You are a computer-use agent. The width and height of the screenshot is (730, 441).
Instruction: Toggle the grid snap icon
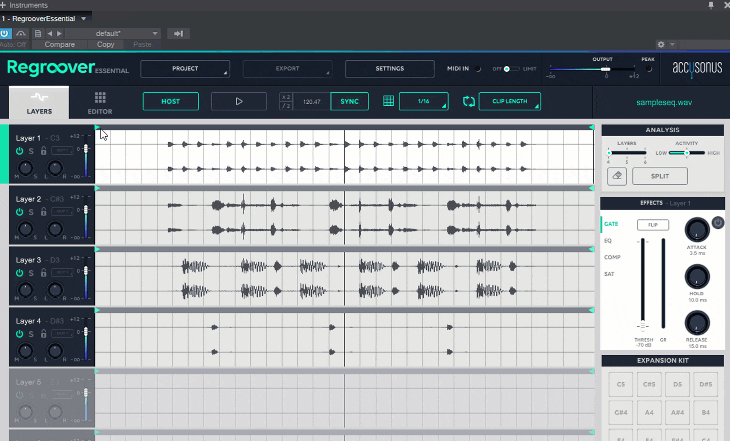coord(388,101)
